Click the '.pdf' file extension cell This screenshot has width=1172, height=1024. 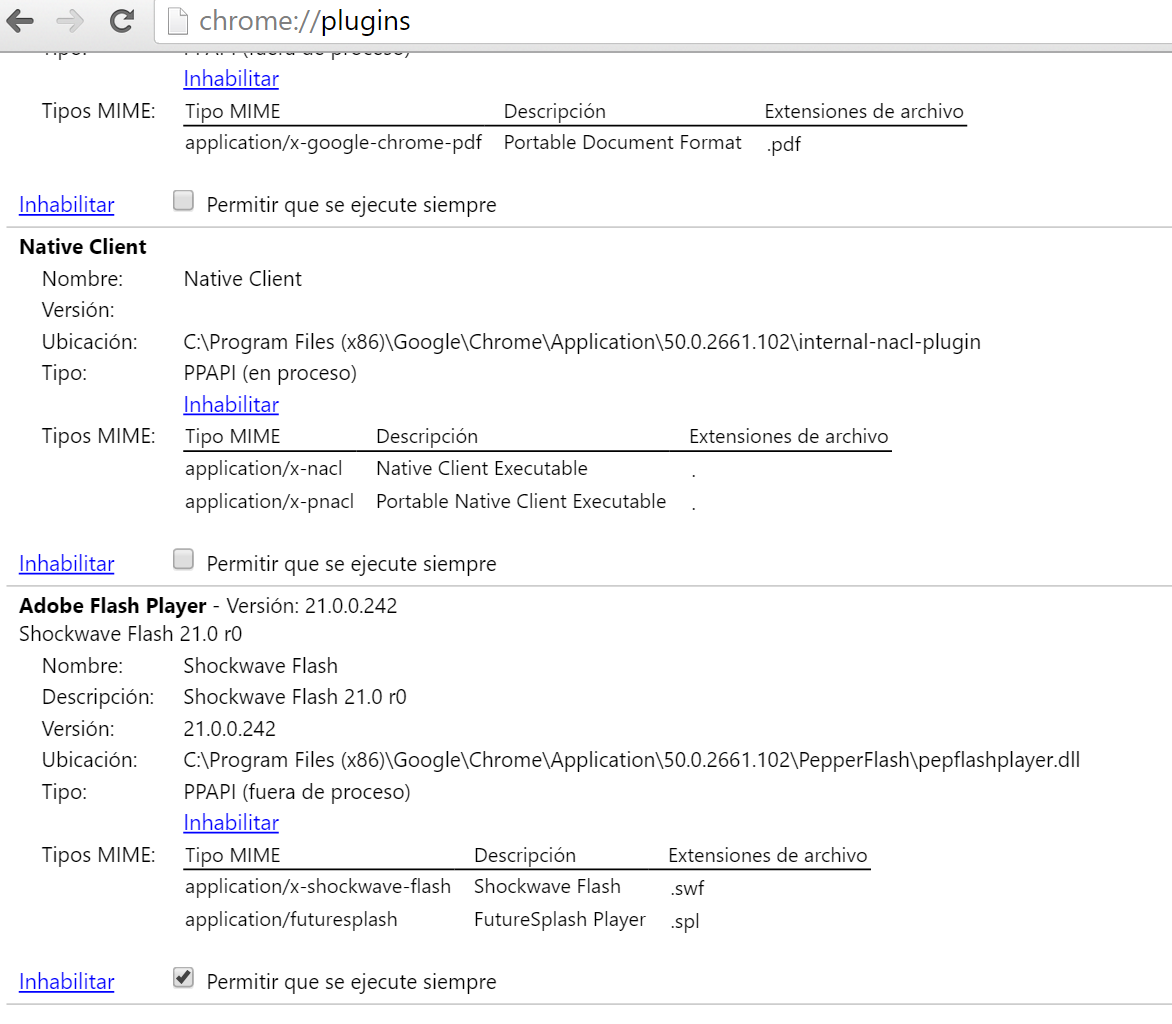[783, 144]
